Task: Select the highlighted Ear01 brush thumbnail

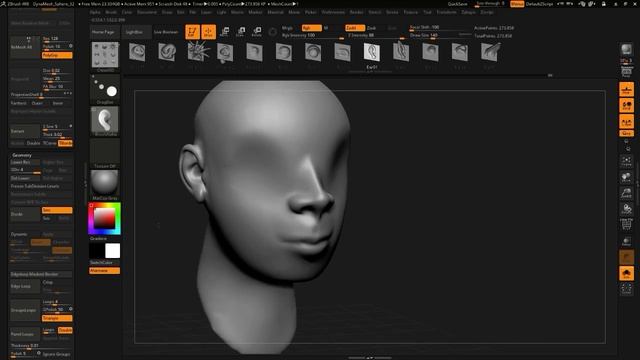Action: click(371, 53)
